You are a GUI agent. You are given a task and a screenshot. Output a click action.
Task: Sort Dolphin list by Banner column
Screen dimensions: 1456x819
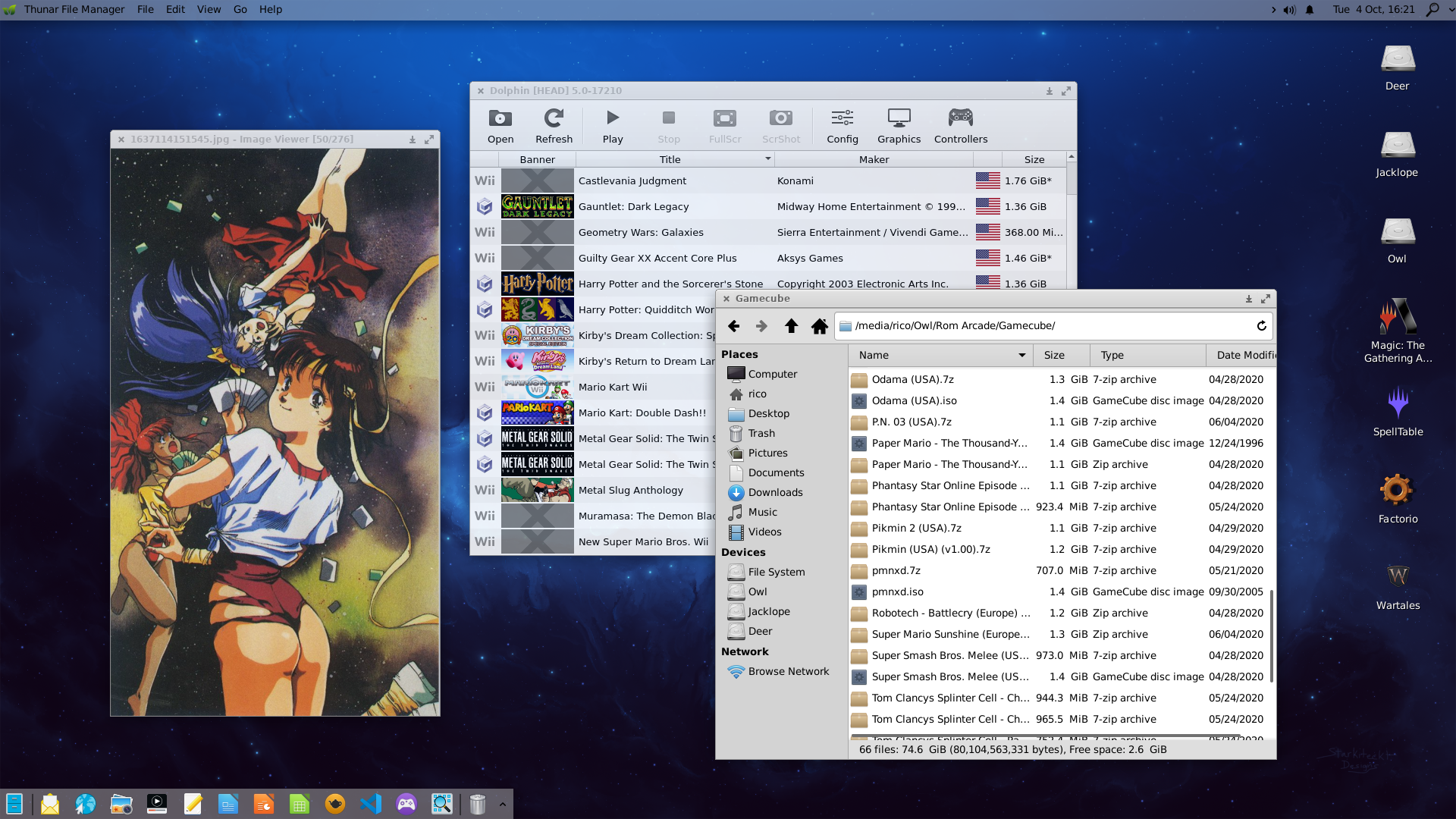(537, 159)
